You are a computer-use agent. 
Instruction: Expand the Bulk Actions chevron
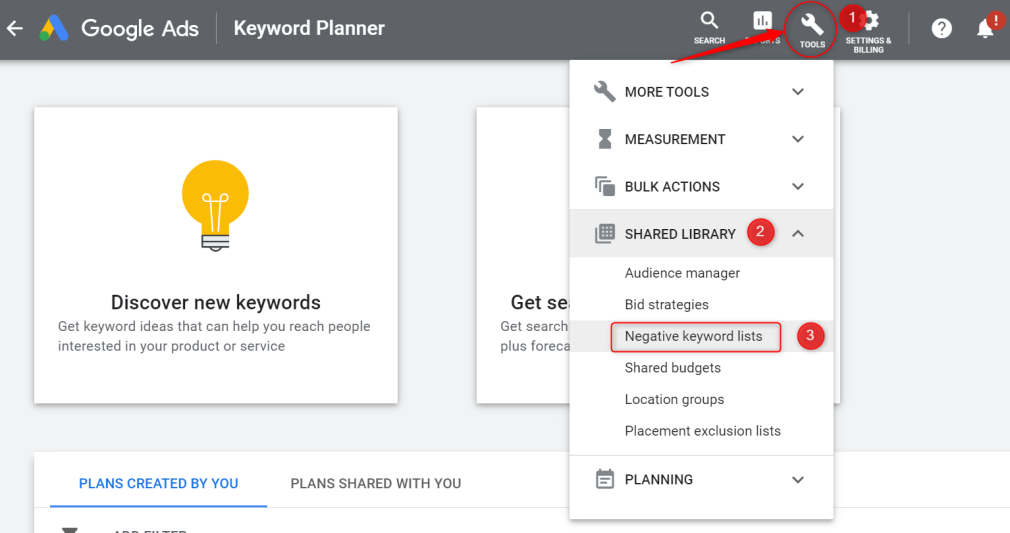797,186
